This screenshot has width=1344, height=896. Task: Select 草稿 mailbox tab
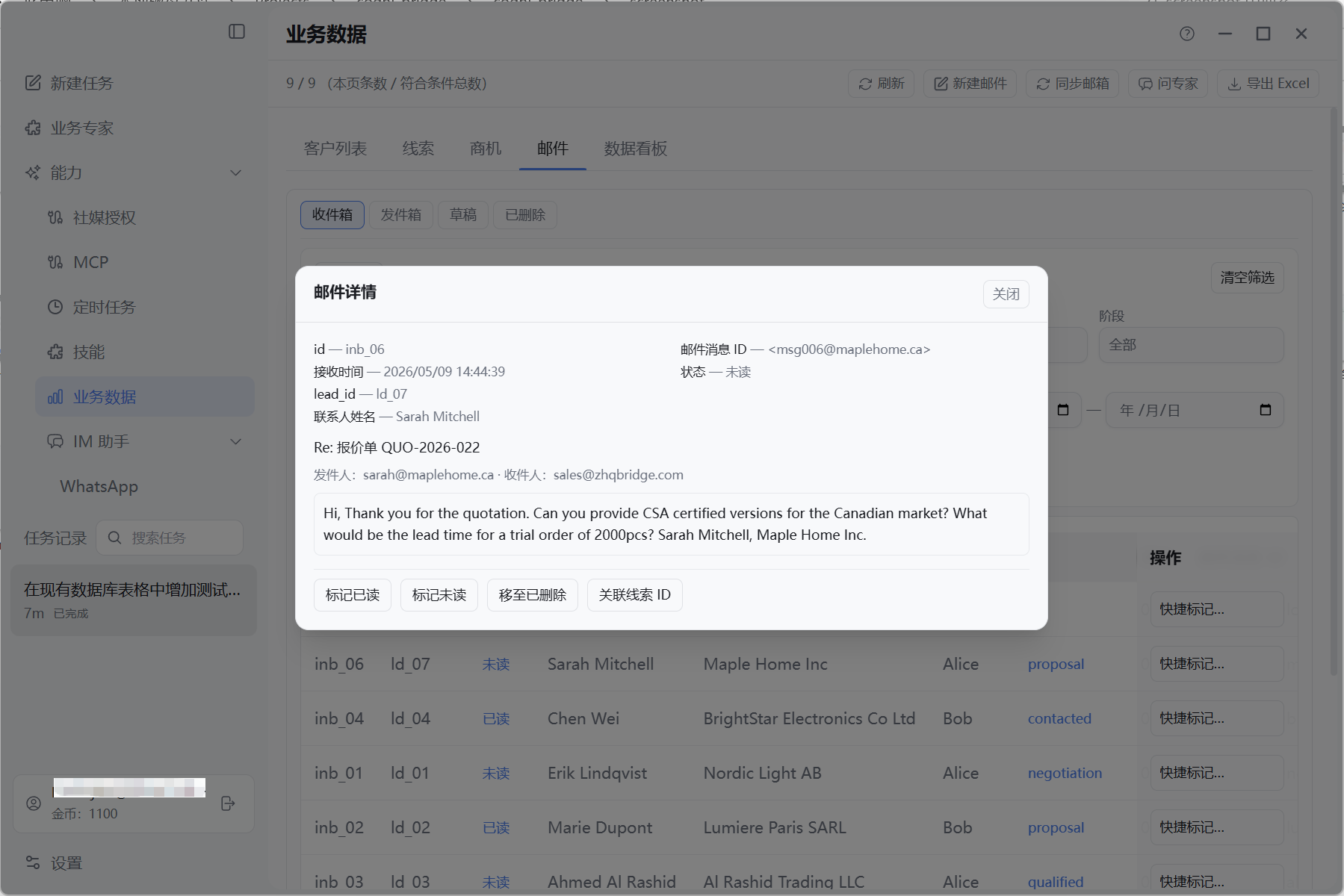(x=463, y=215)
